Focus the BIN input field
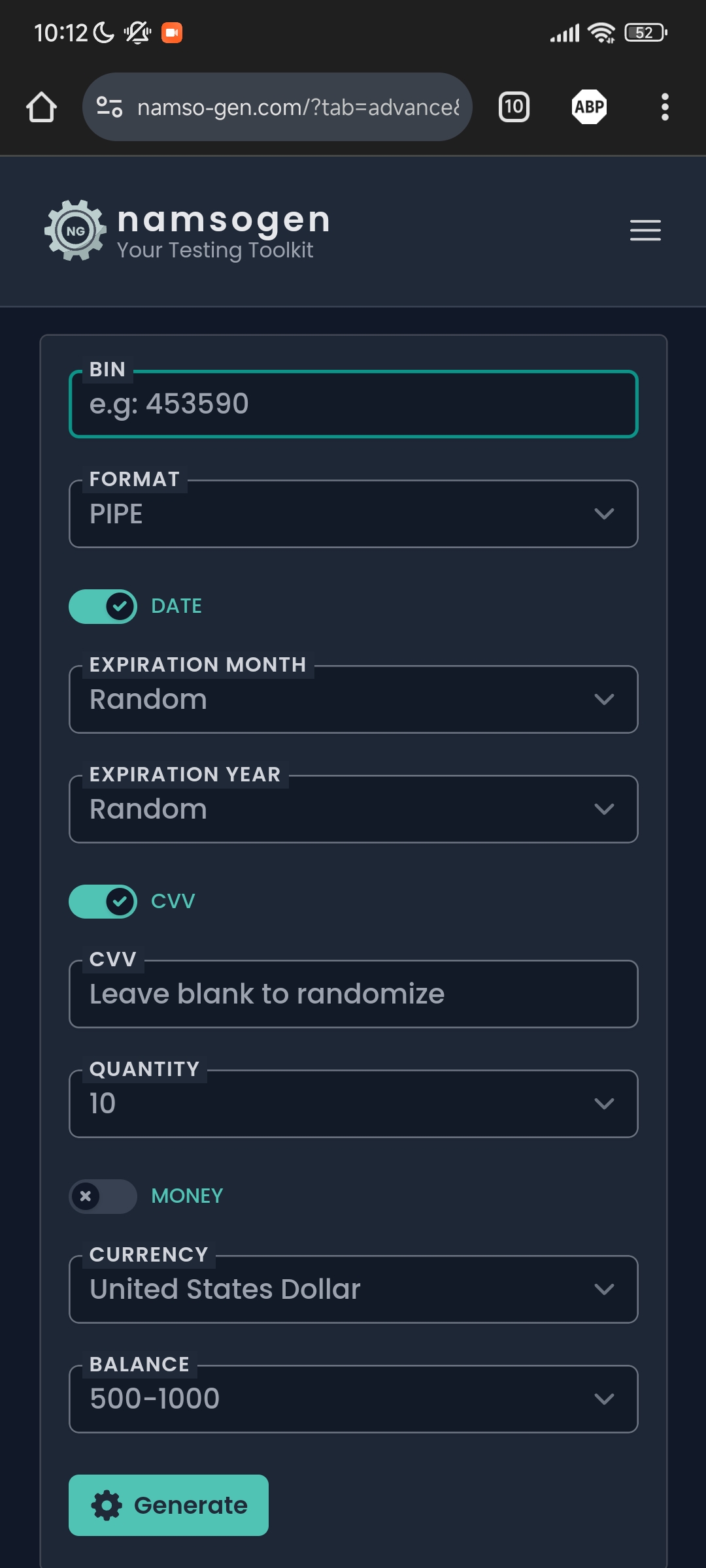Screen dimensions: 706x1568 [353, 404]
